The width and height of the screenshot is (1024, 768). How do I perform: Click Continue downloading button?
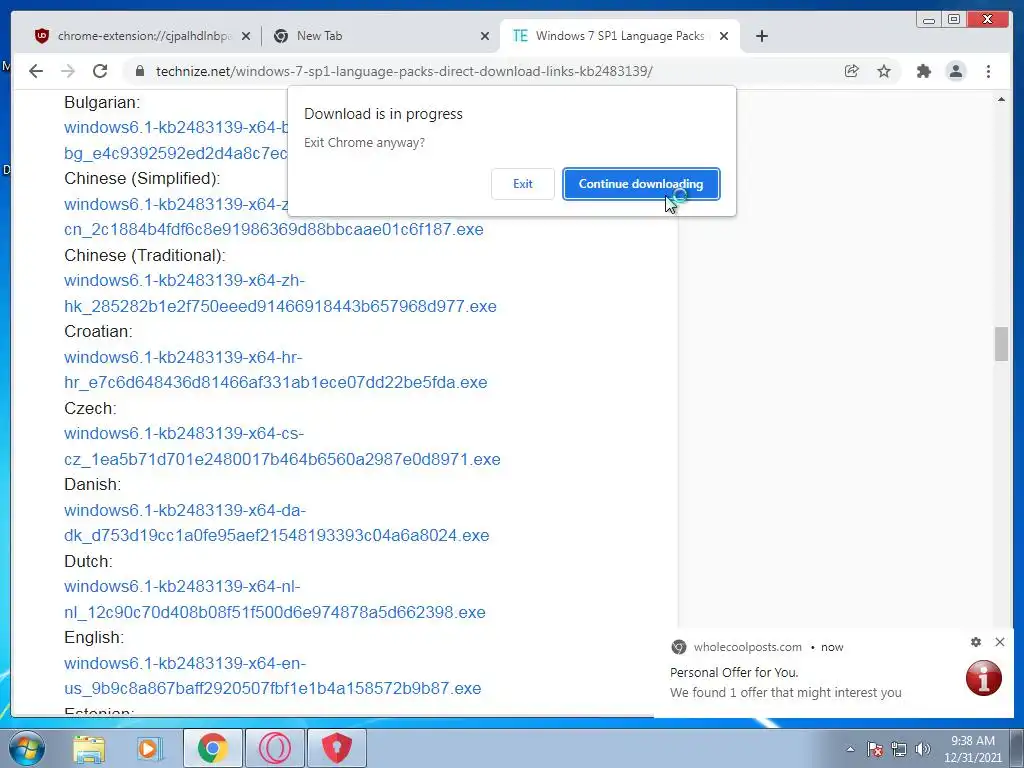click(x=641, y=184)
